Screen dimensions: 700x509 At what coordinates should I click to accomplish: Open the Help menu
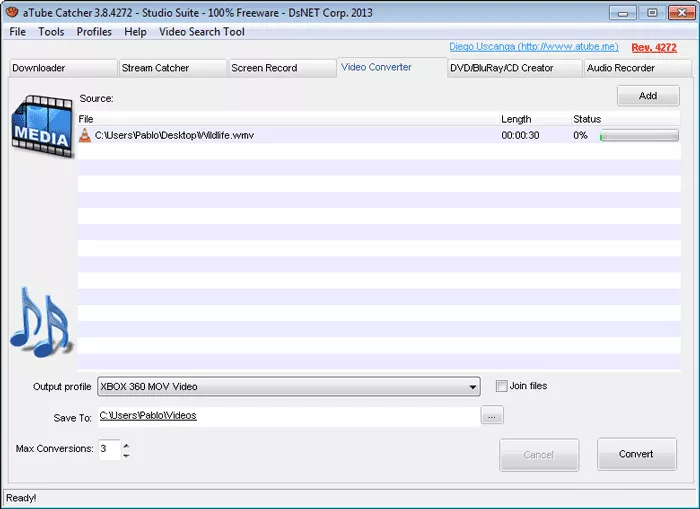(x=135, y=32)
